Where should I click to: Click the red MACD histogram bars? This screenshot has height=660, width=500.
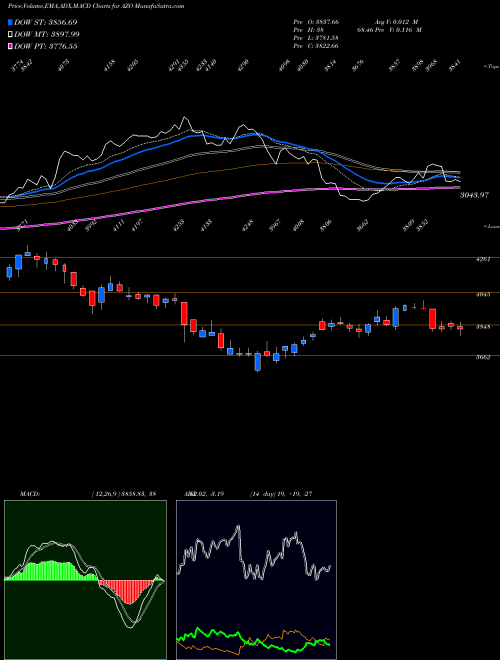pos(128,591)
